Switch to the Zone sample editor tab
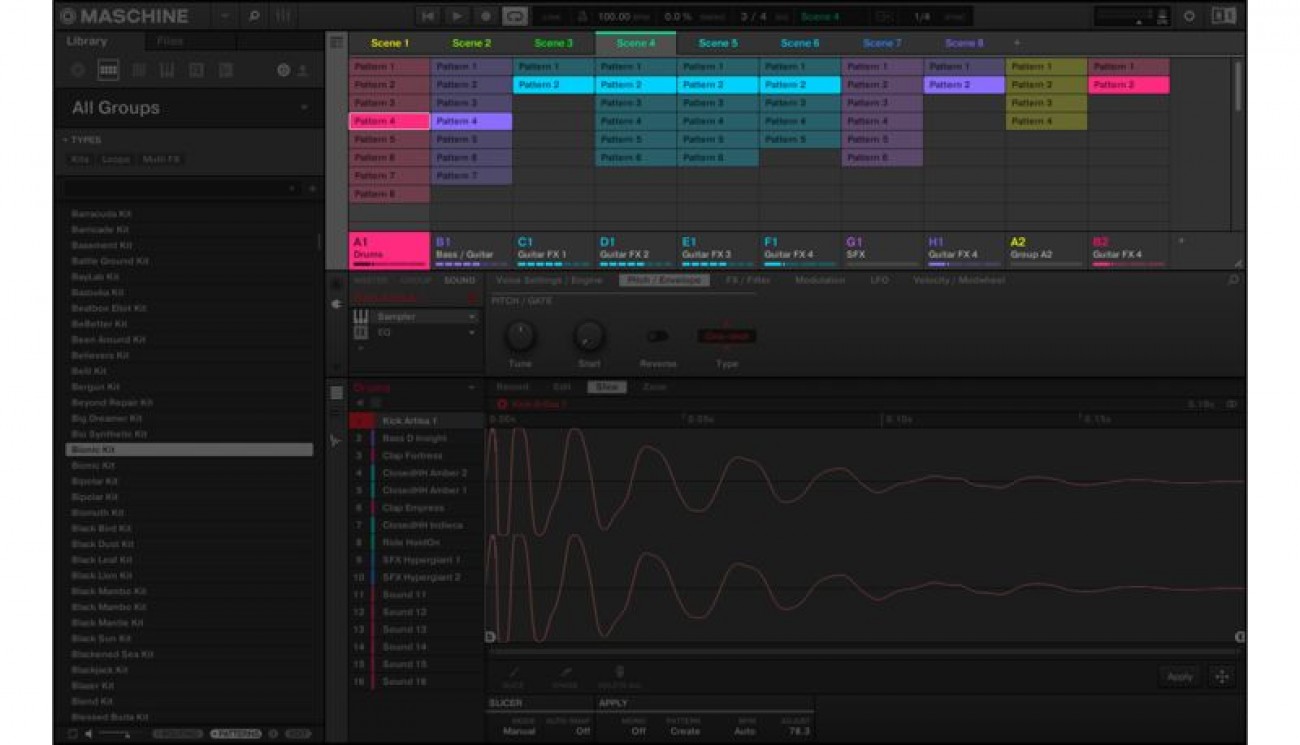The image size is (1300, 745). point(654,387)
